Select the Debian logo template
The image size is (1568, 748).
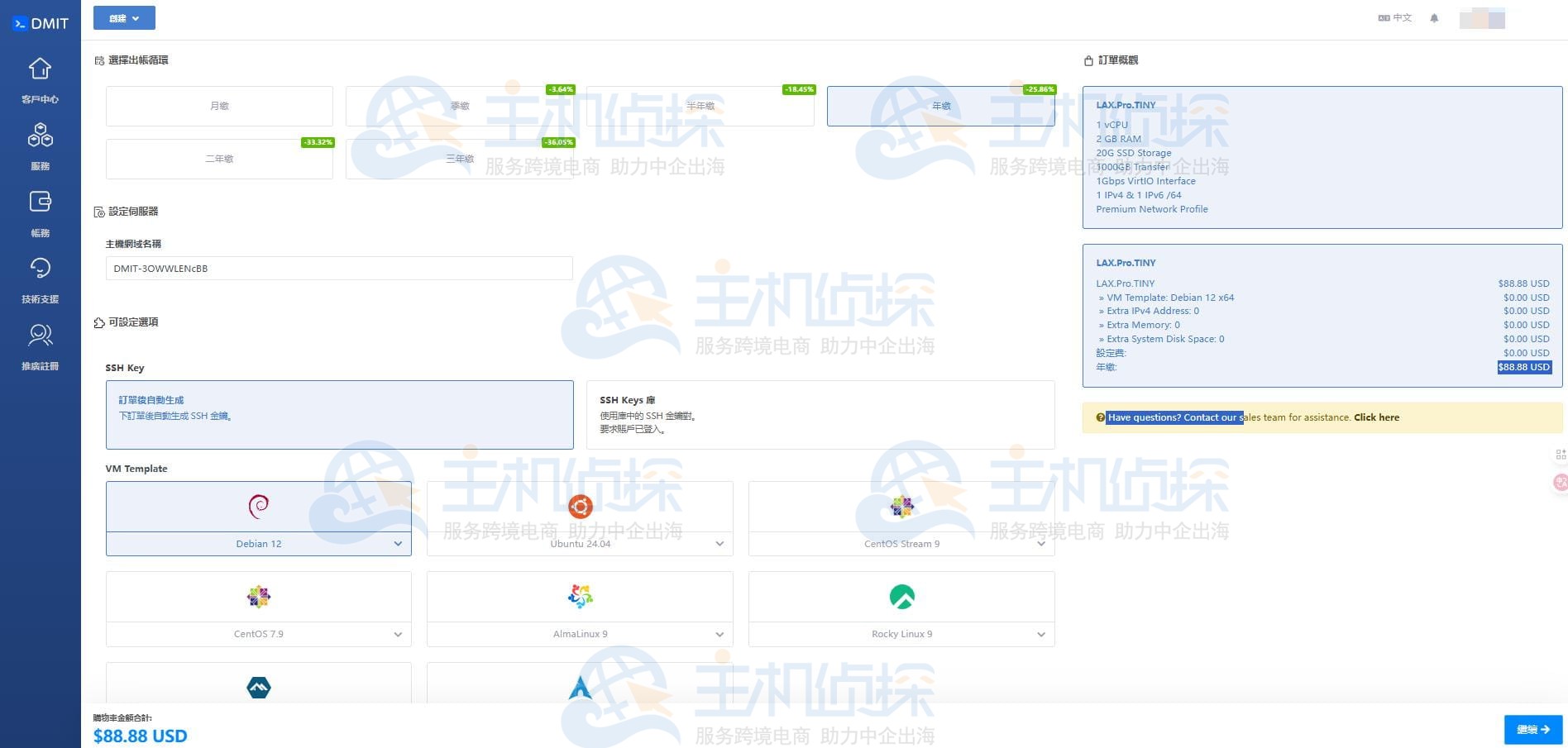tap(259, 506)
